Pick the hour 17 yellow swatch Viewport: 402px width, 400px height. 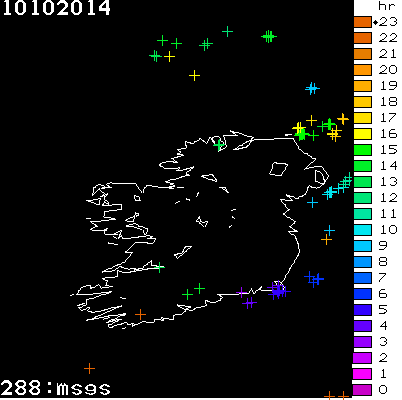click(x=362, y=118)
